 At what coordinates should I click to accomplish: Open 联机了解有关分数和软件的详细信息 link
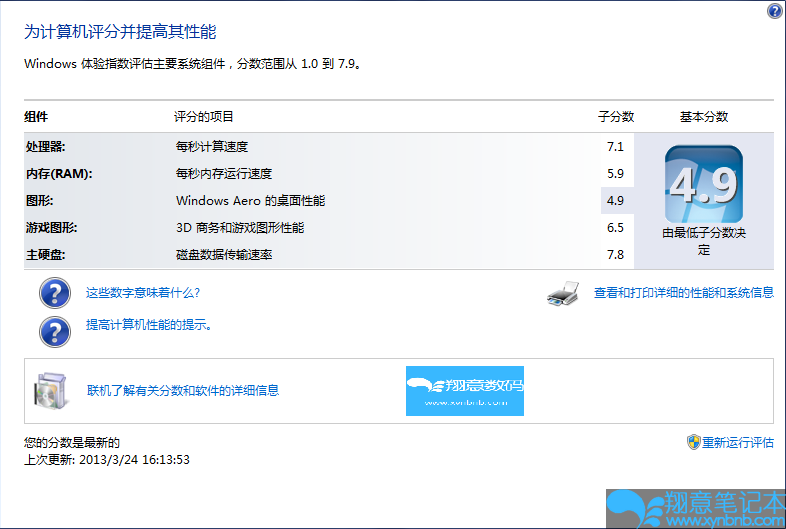(182, 390)
